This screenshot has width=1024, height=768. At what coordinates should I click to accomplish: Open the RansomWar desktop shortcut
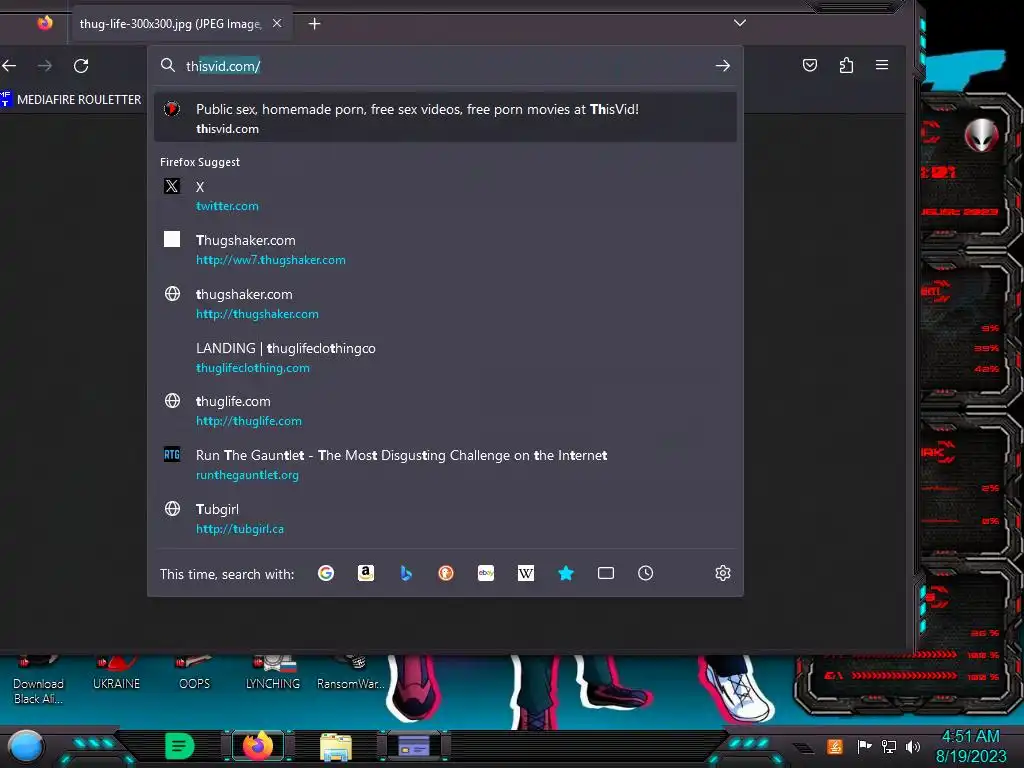point(351,675)
